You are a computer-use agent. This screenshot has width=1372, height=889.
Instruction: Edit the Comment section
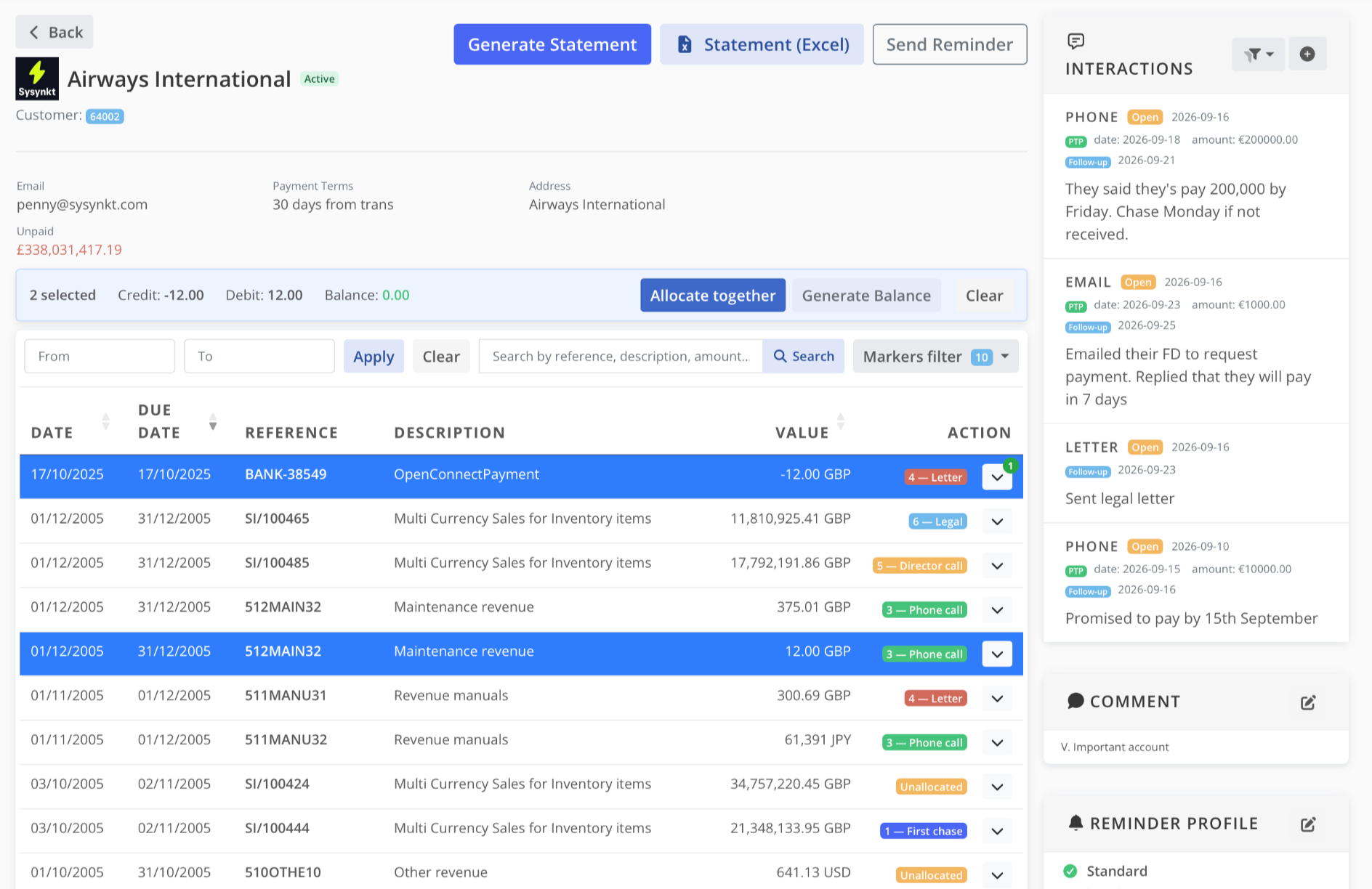point(1308,702)
